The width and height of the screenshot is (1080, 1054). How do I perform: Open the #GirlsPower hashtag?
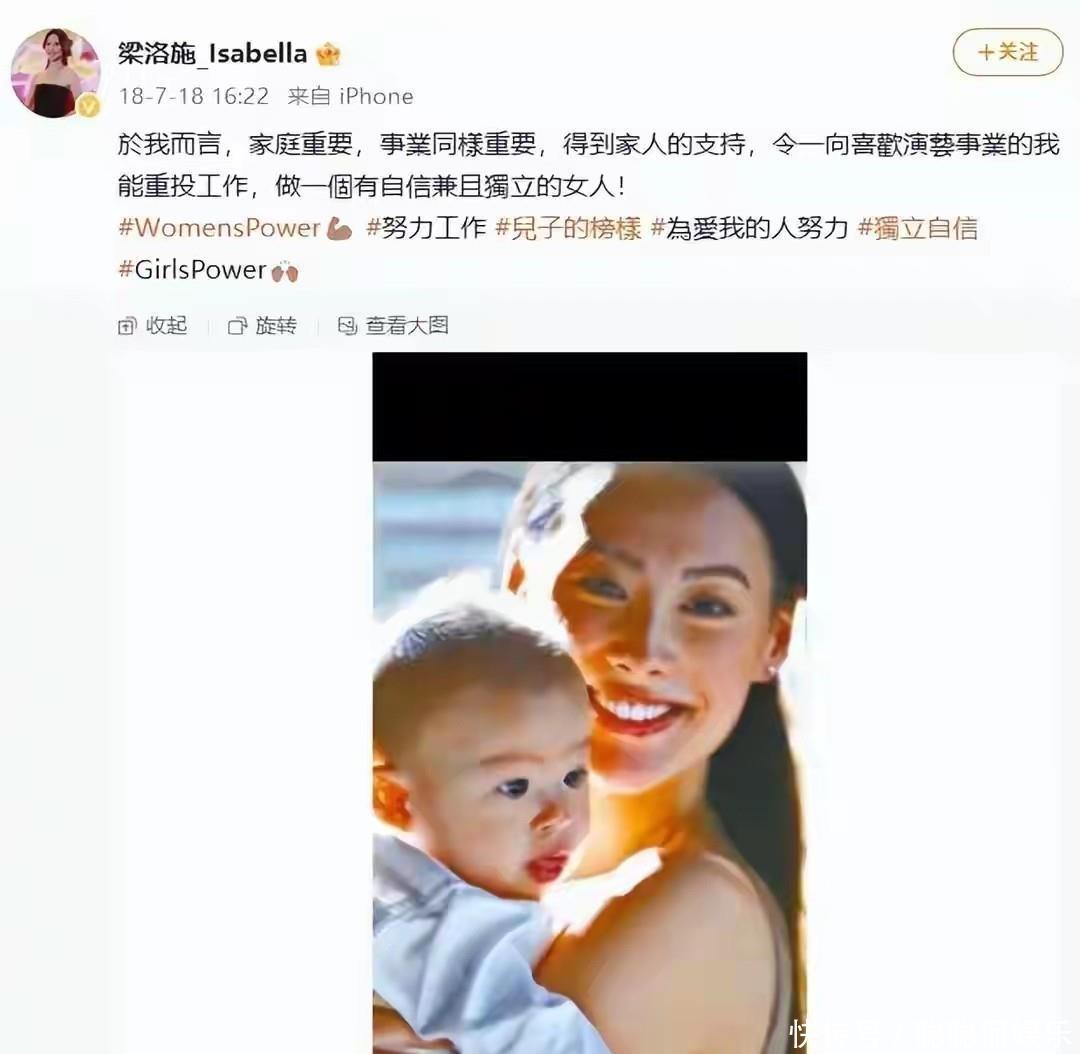tap(208, 269)
